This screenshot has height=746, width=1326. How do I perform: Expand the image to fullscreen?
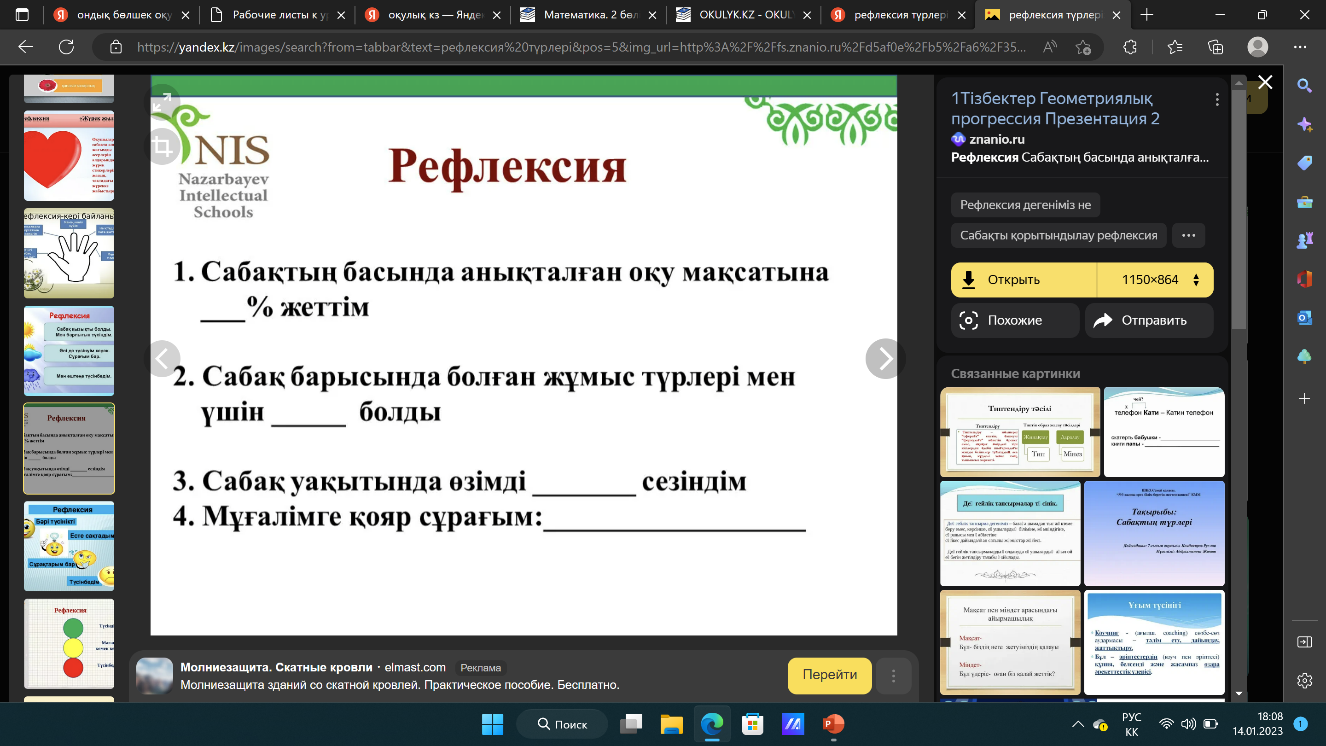pos(164,104)
